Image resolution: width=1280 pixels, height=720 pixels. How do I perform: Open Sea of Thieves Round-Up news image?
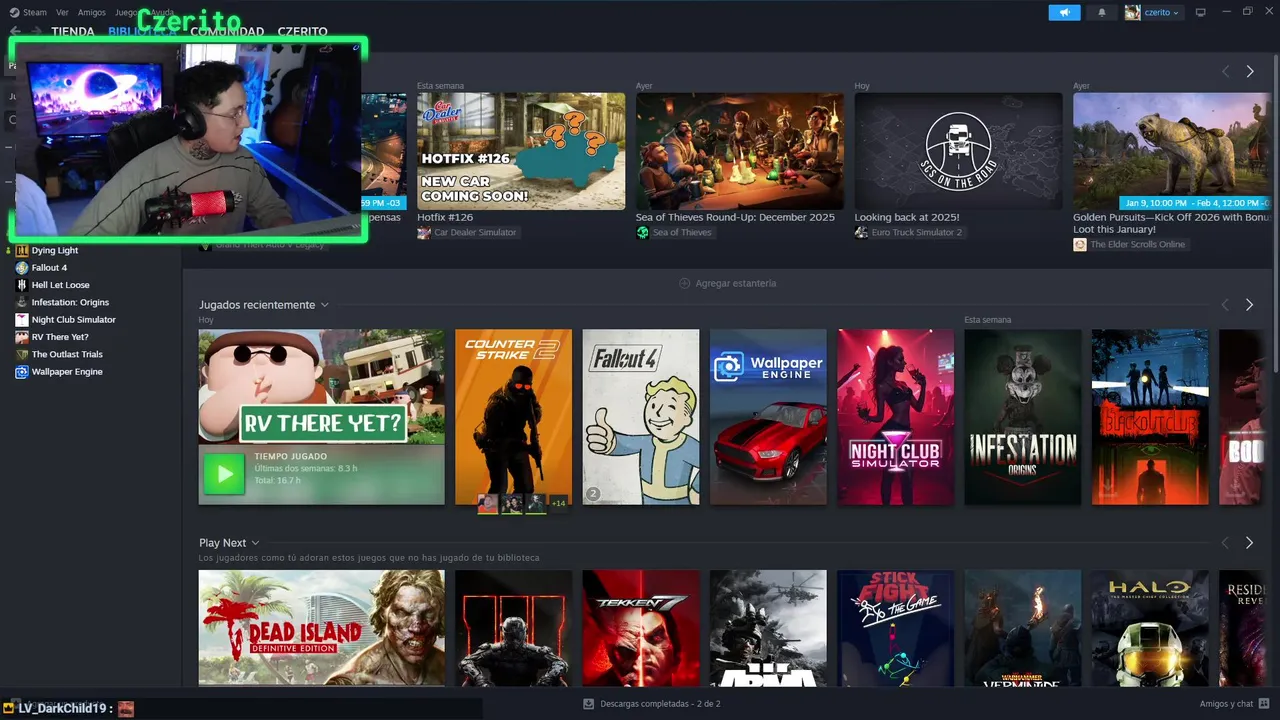[x=739, y=151]
